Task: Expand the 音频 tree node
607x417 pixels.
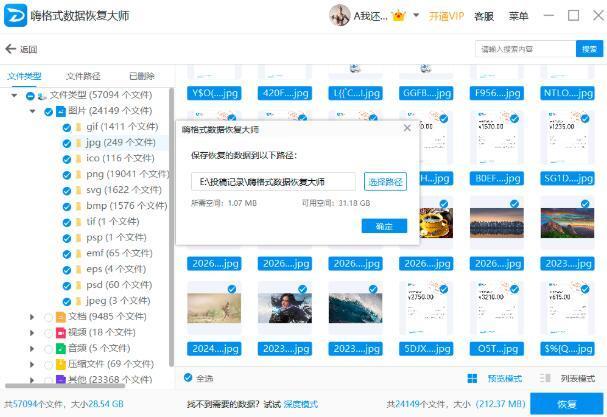Action: [x=32, y=348]
